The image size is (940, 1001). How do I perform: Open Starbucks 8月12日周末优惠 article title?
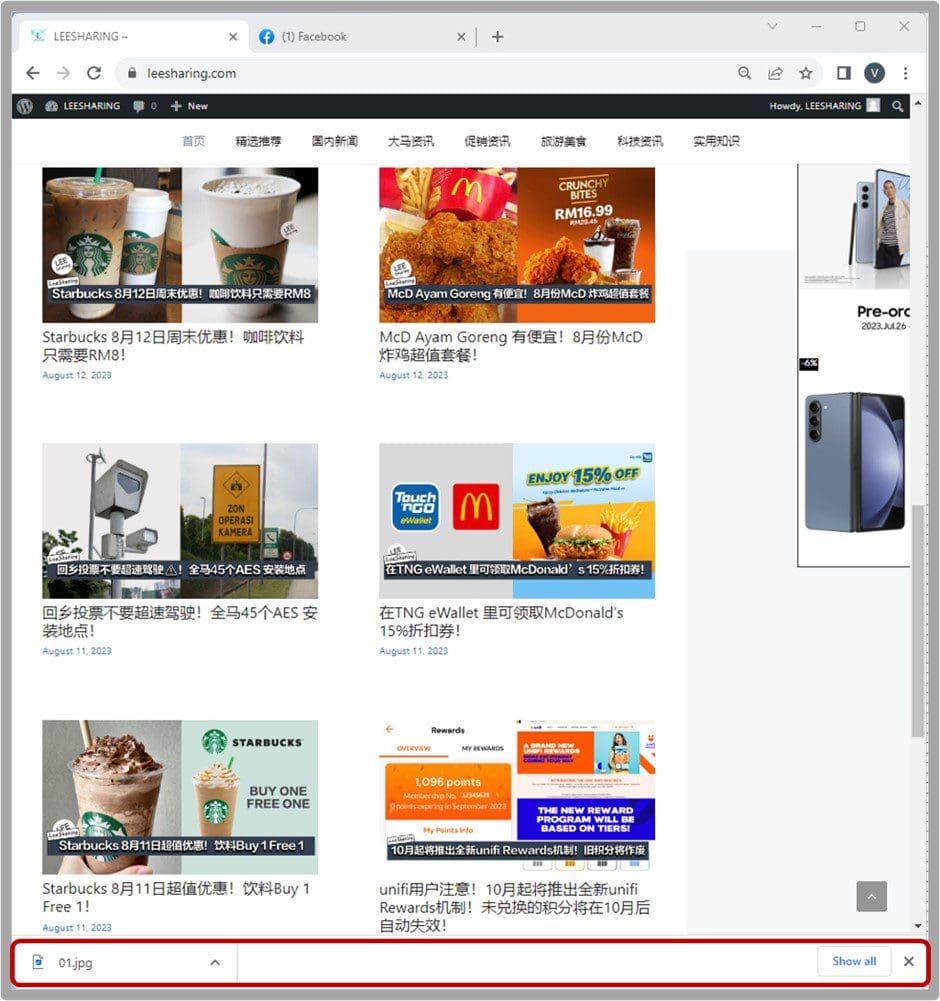click(x=173, y=345)
